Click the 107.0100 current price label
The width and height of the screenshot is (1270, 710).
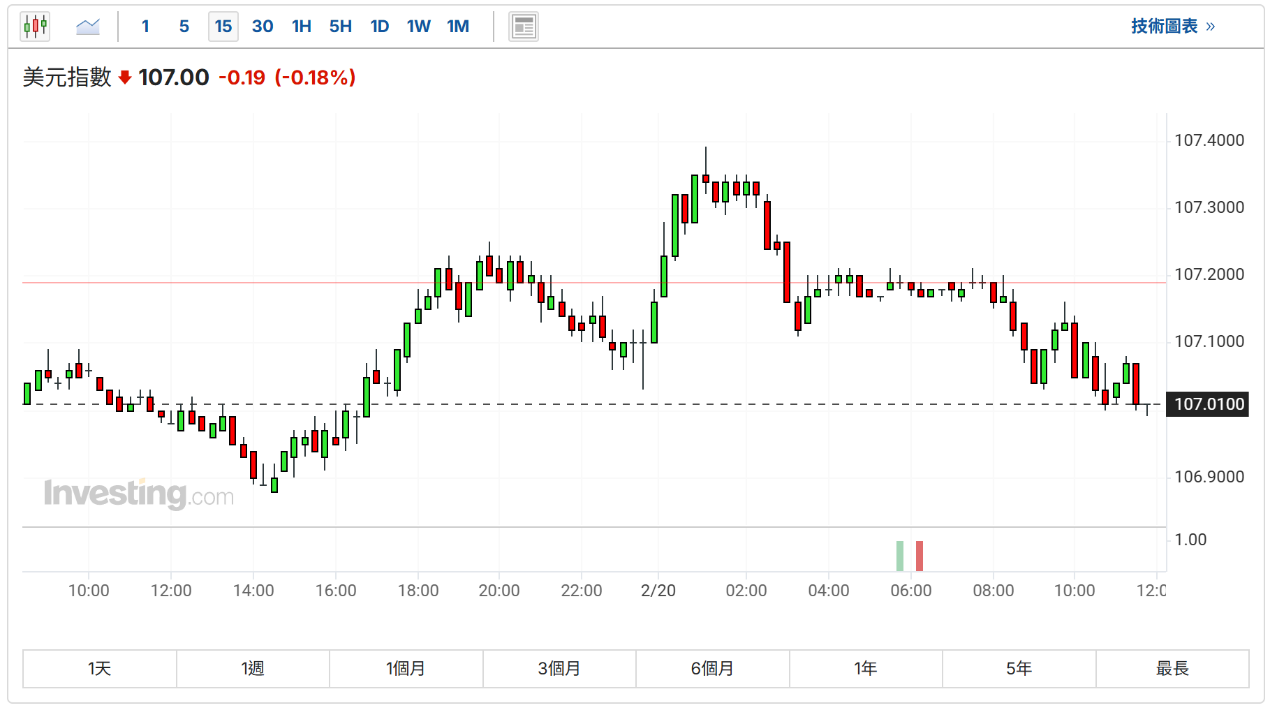tap(1209, 405)
